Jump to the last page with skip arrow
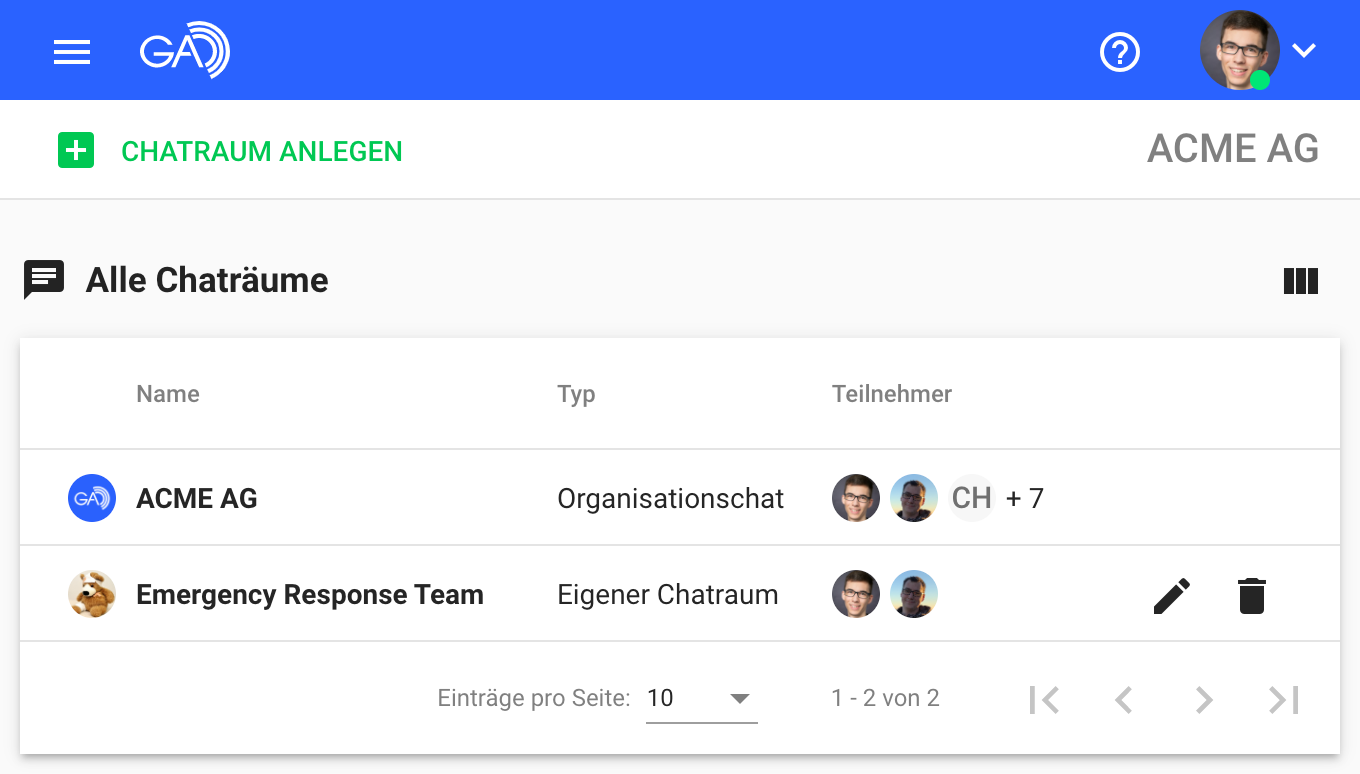 (1283, 699)
